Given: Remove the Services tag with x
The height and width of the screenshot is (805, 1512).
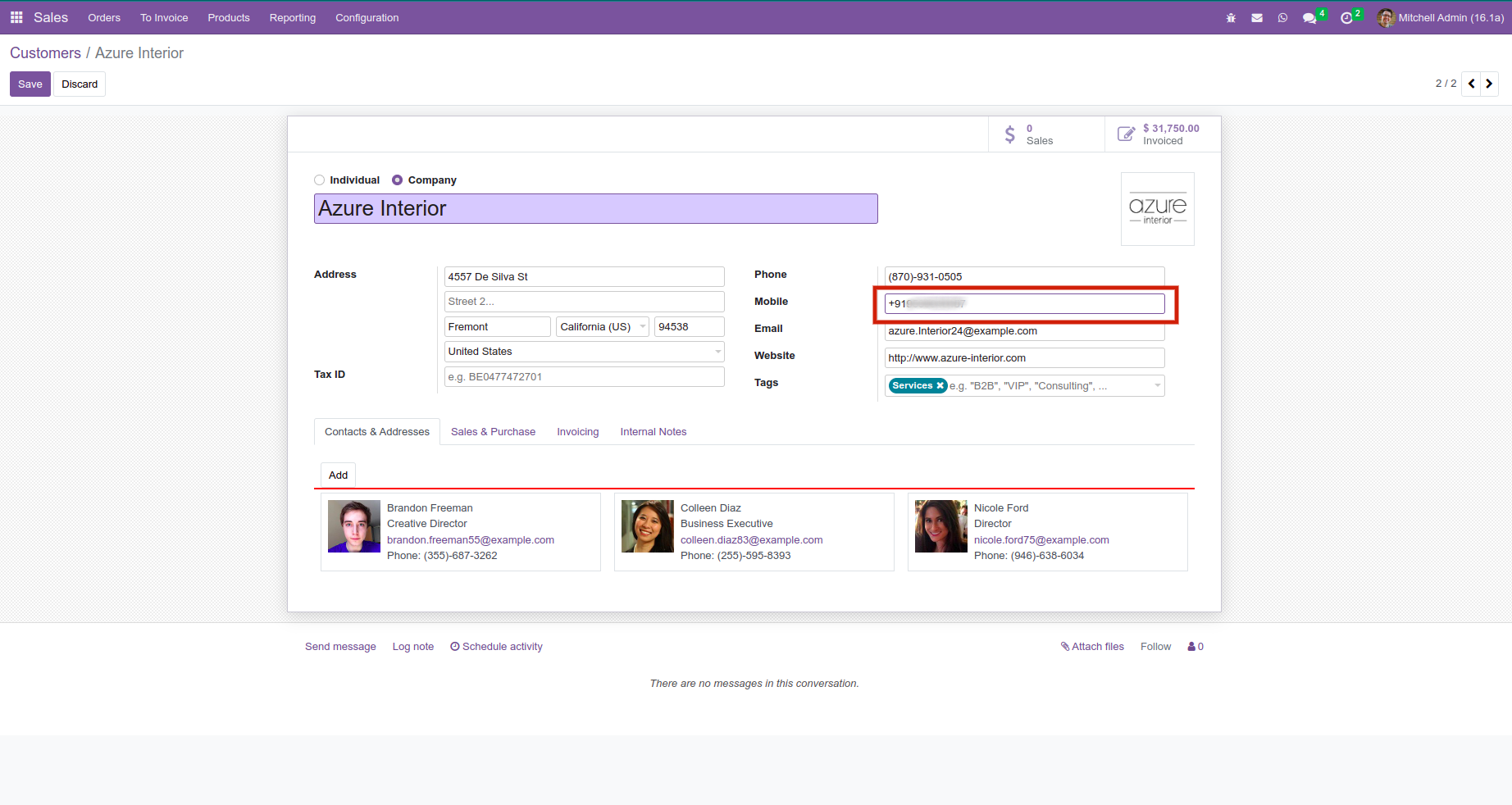Looking at the screenshot, I should coord(940,385).
